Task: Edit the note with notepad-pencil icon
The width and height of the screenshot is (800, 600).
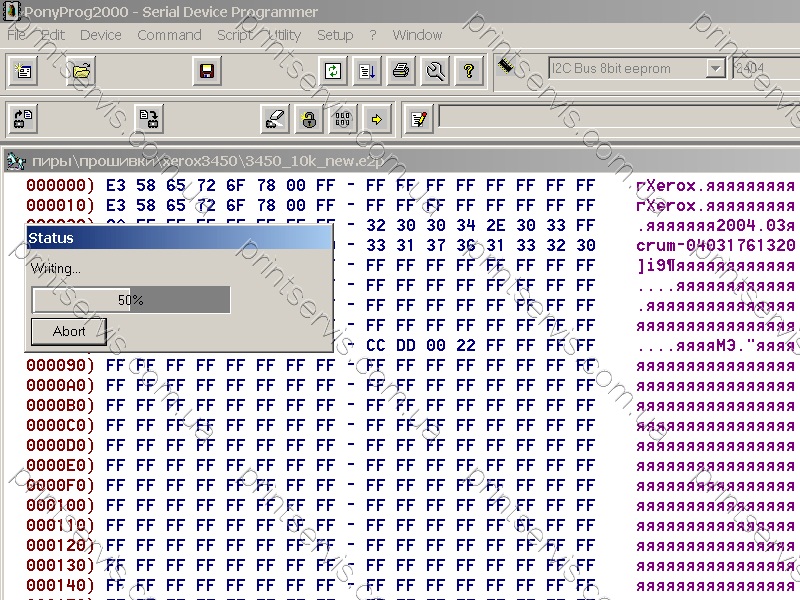Action: coord(418,119)
